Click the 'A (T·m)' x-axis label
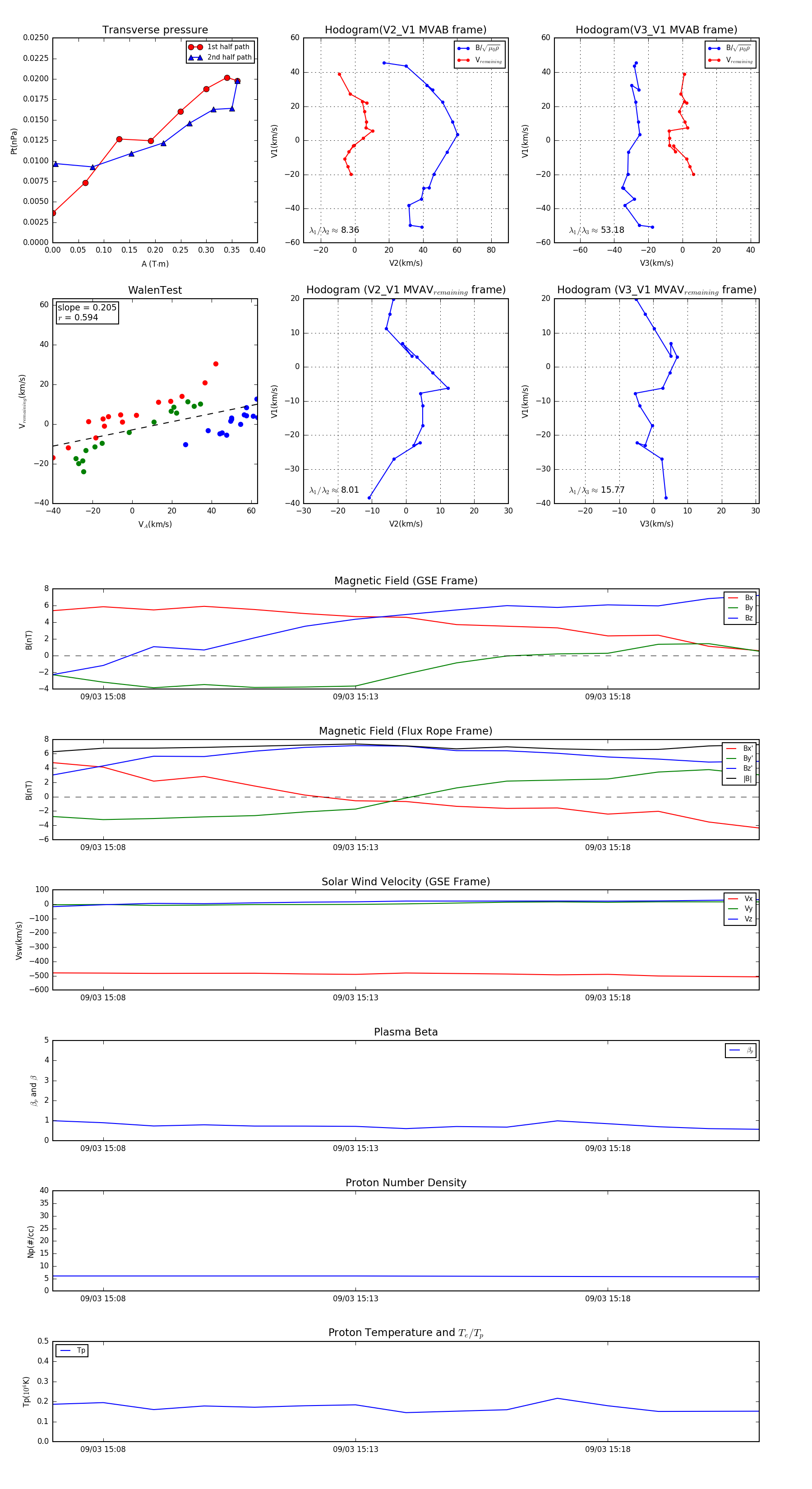Image resolution: width=812 pixels, height=1489 pixels. [155, 264]
